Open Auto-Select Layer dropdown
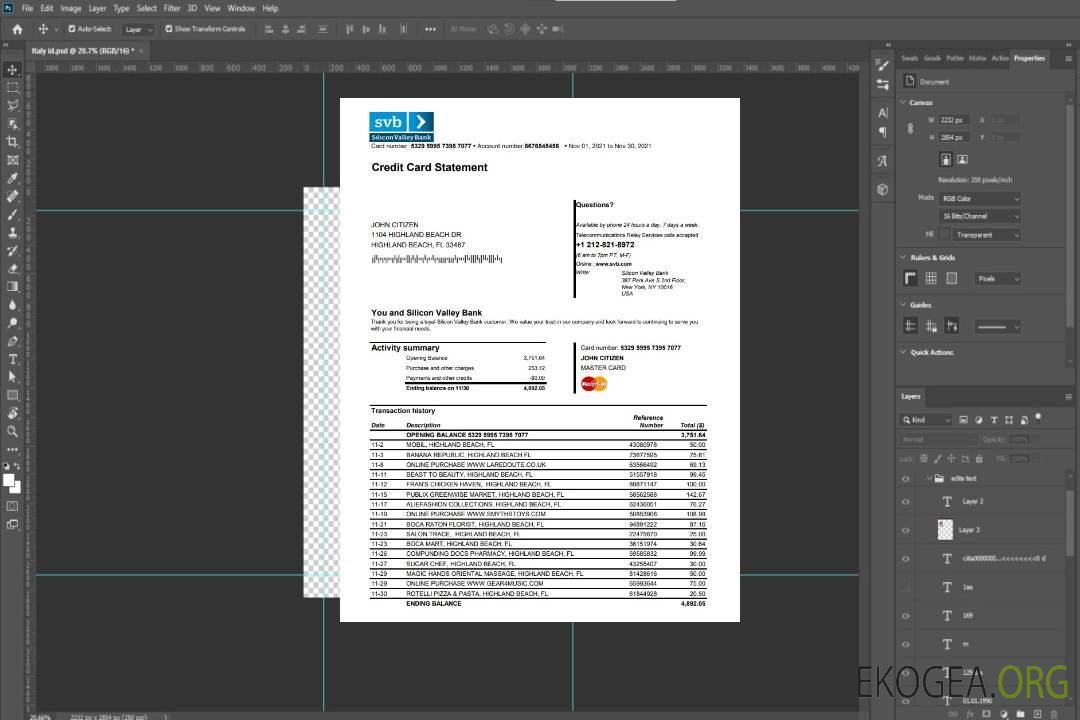 138,29
